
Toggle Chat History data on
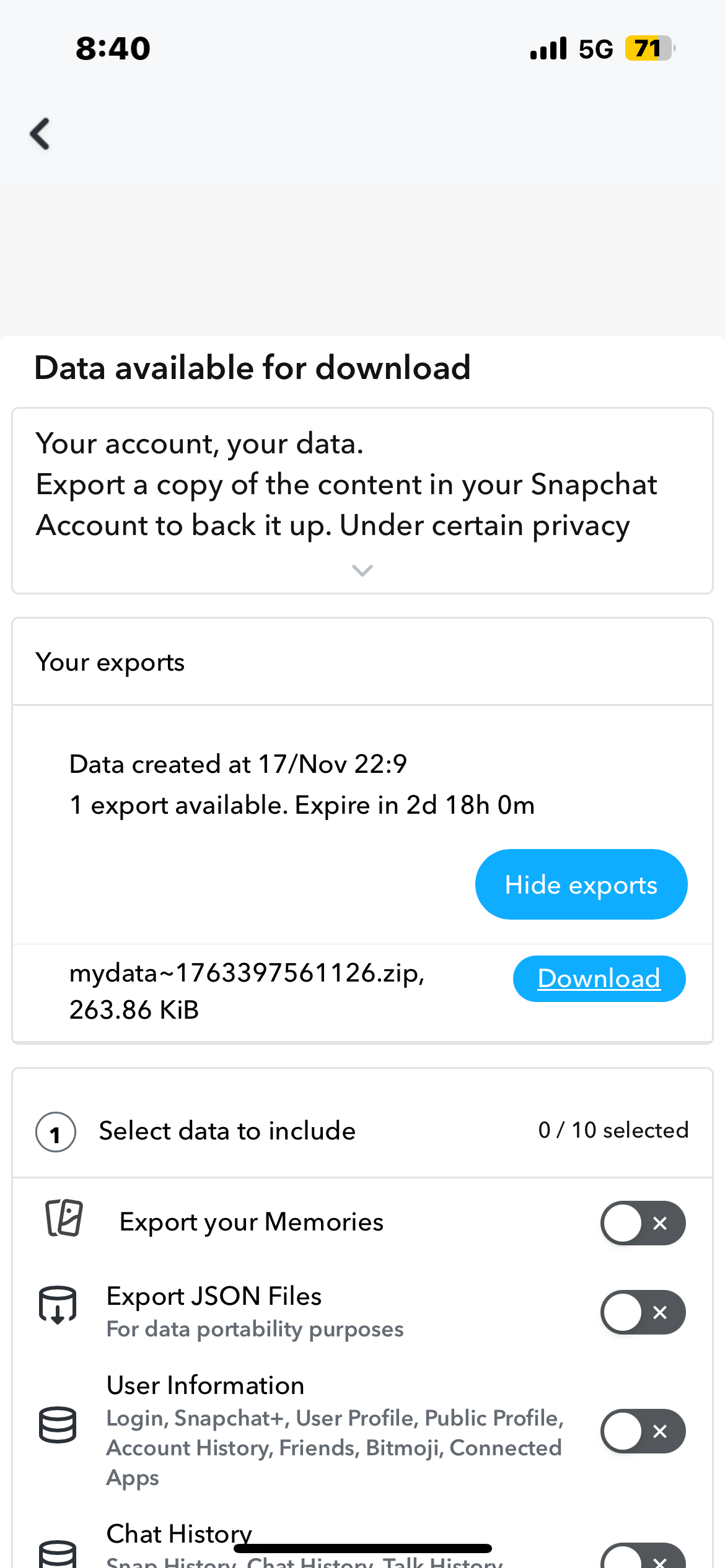643,1558
